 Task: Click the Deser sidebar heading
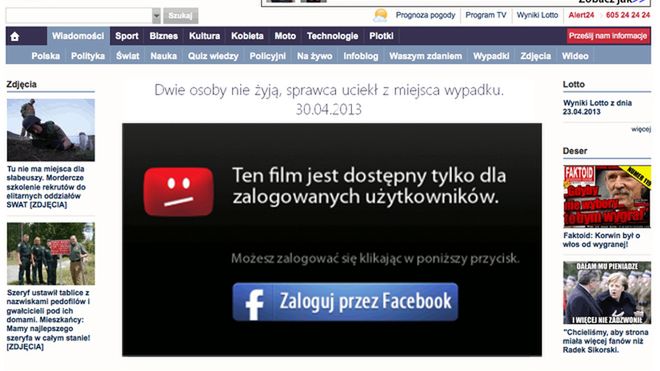click(575, 151)
